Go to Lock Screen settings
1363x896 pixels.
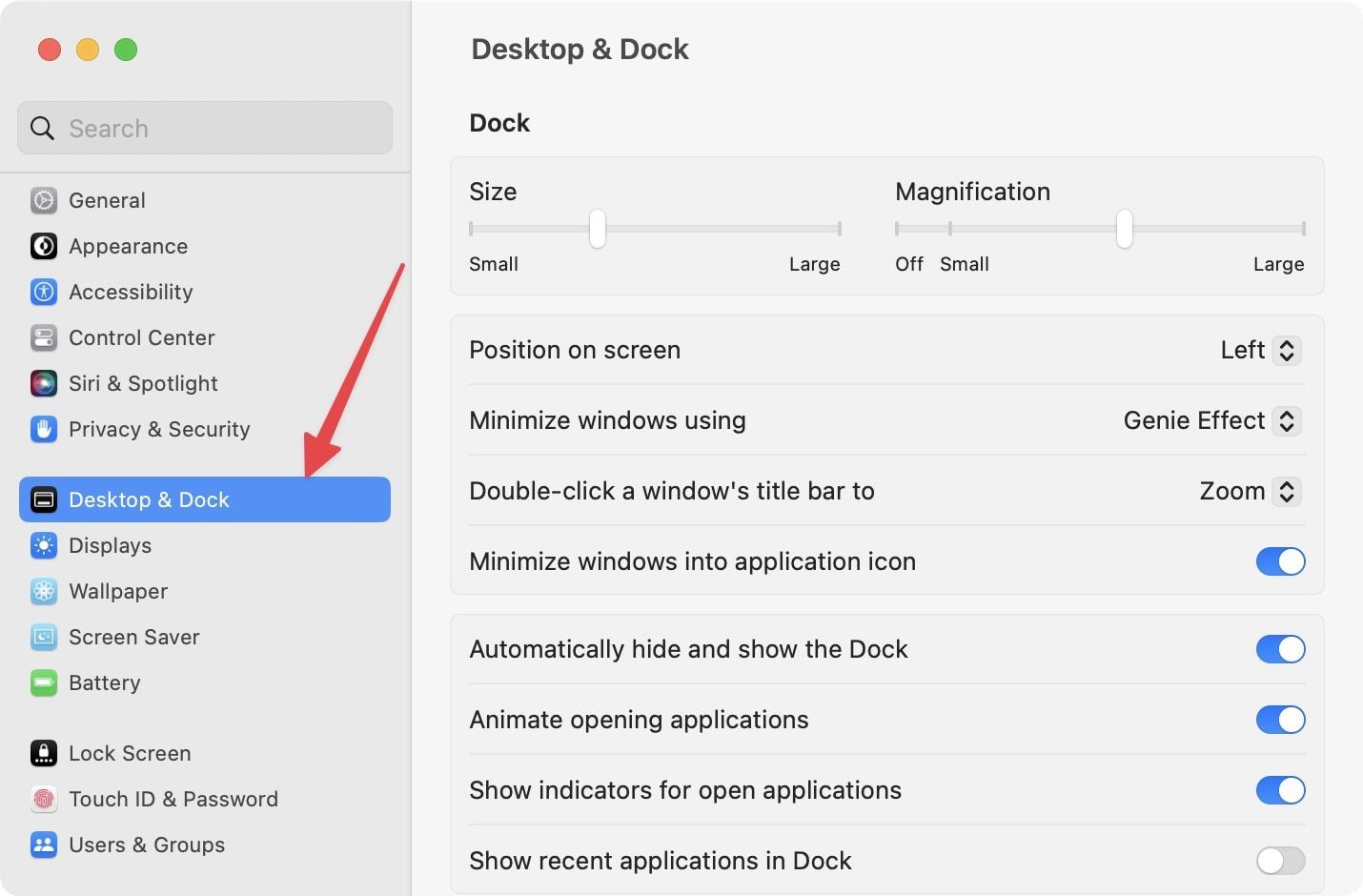coord(129,753)
